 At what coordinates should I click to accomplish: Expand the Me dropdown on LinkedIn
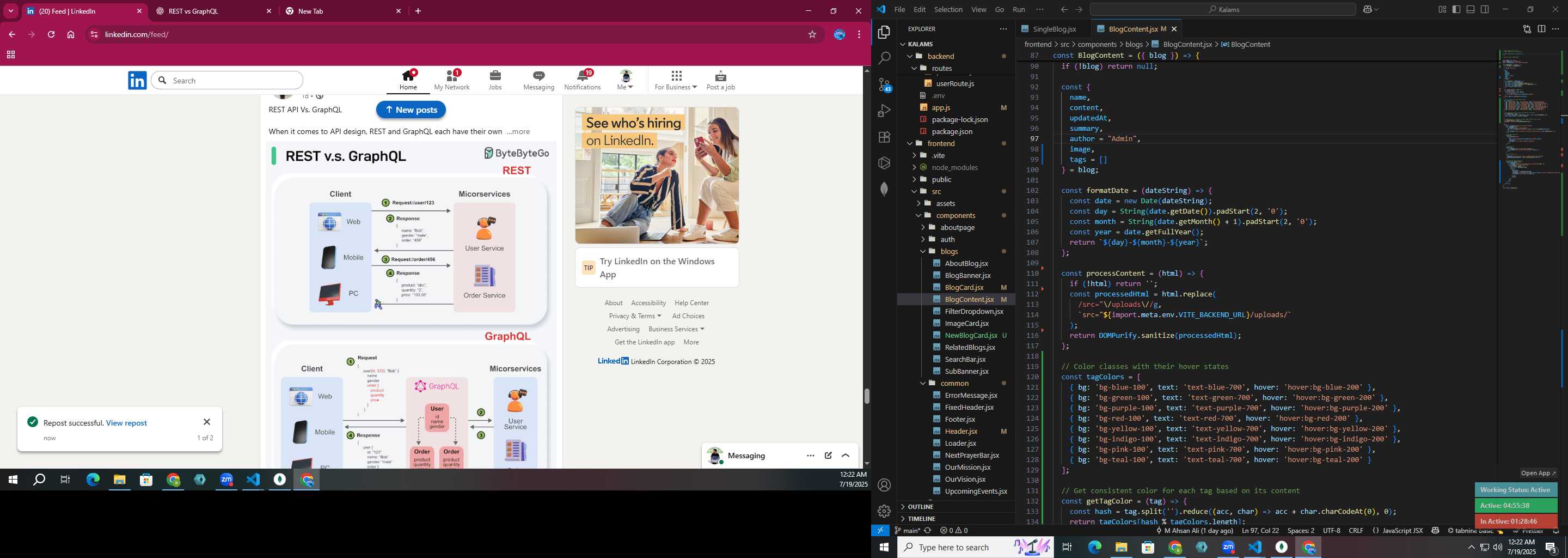point(625,81)
